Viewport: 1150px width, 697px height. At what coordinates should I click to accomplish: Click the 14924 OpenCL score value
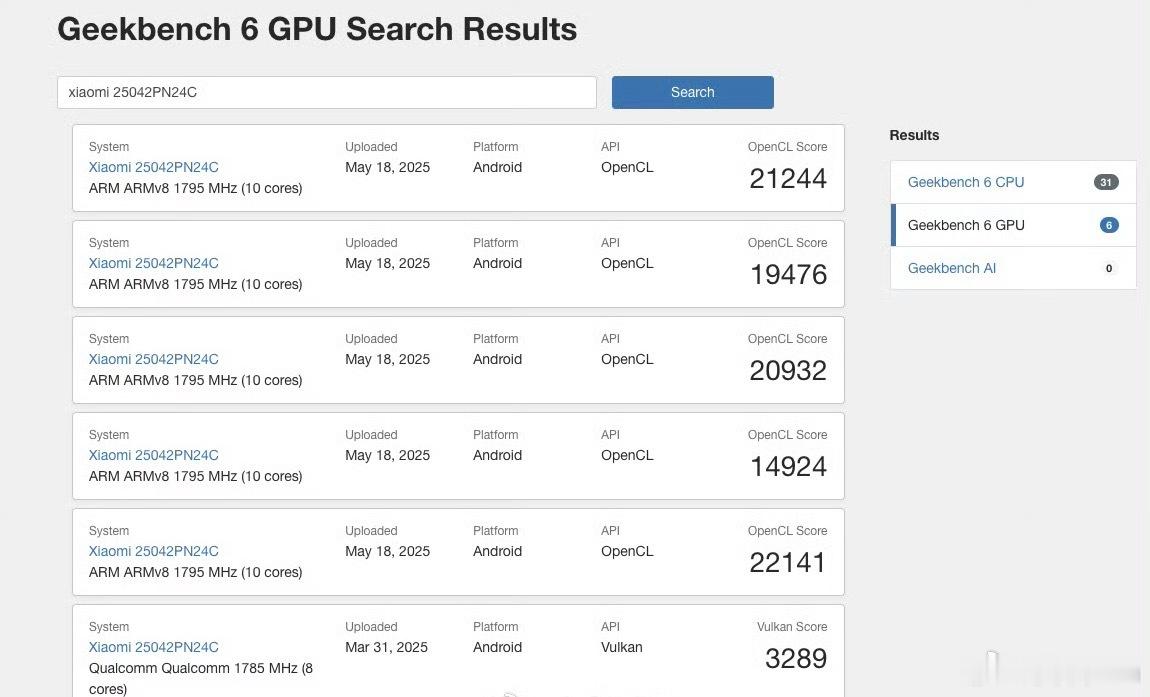point(788,467)
